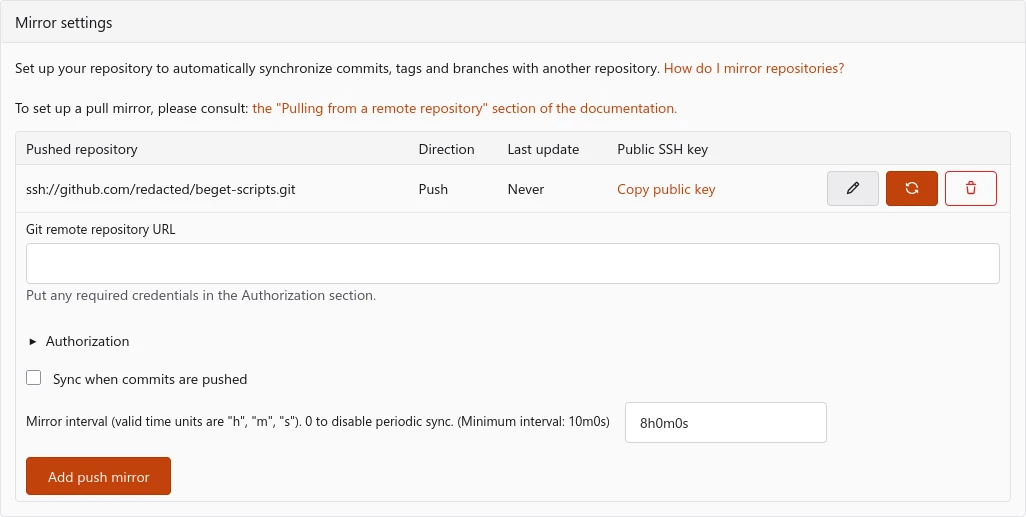Expand the Authorization disclosure triangle
The width and height of the screenshot is (1026, 517).
(x=33, y=341)
